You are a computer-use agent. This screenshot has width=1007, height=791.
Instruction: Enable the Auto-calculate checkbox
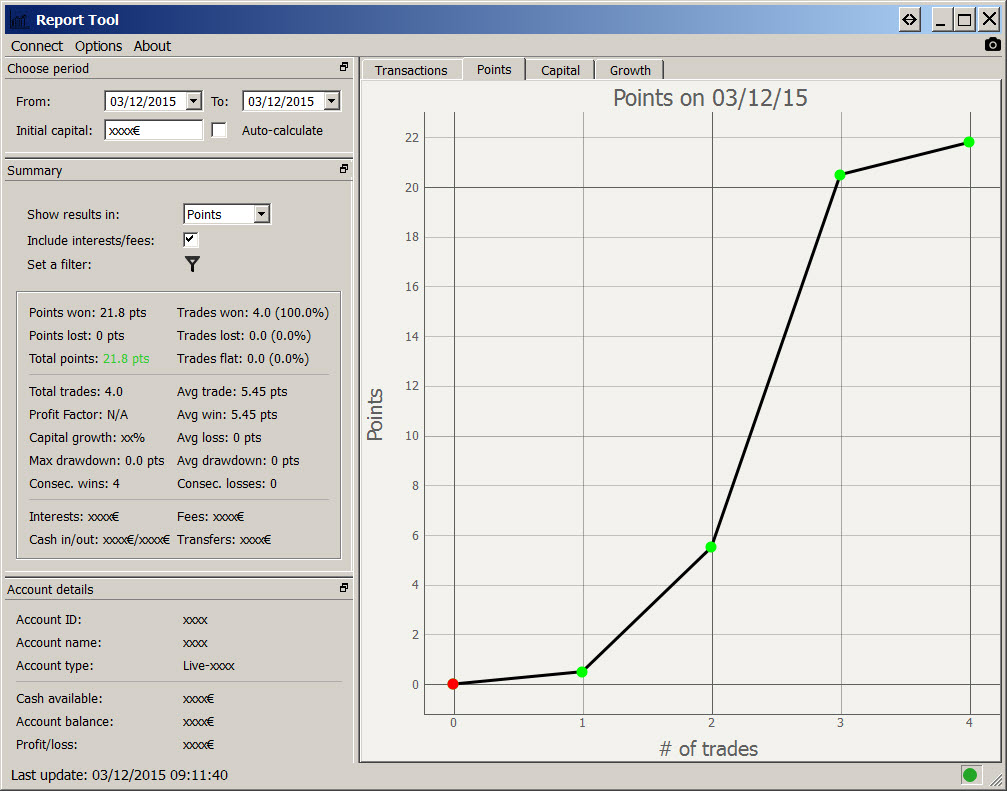point(219,130)
